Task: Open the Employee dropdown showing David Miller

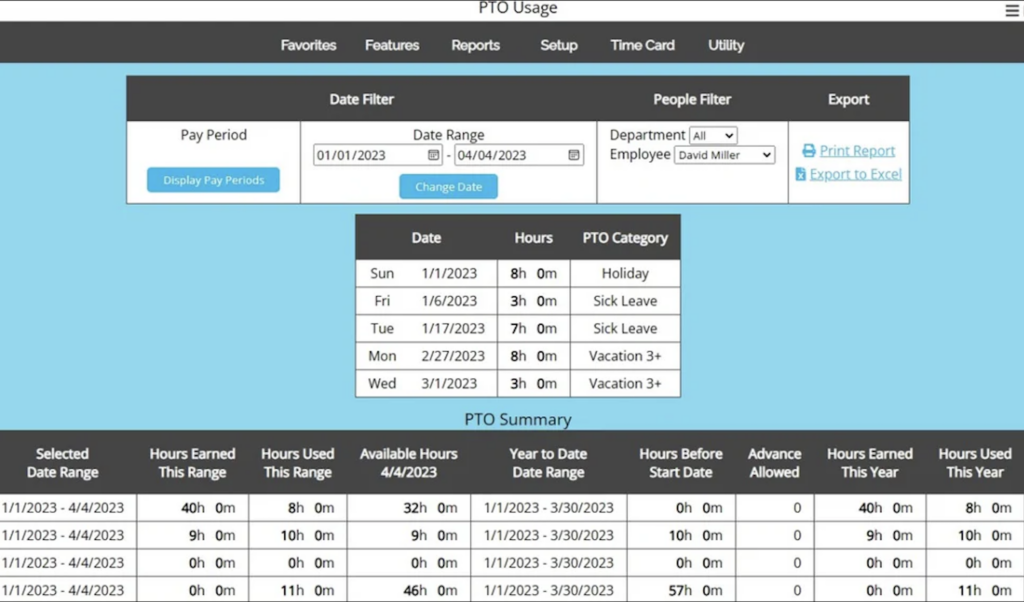Action: point(724,155)
